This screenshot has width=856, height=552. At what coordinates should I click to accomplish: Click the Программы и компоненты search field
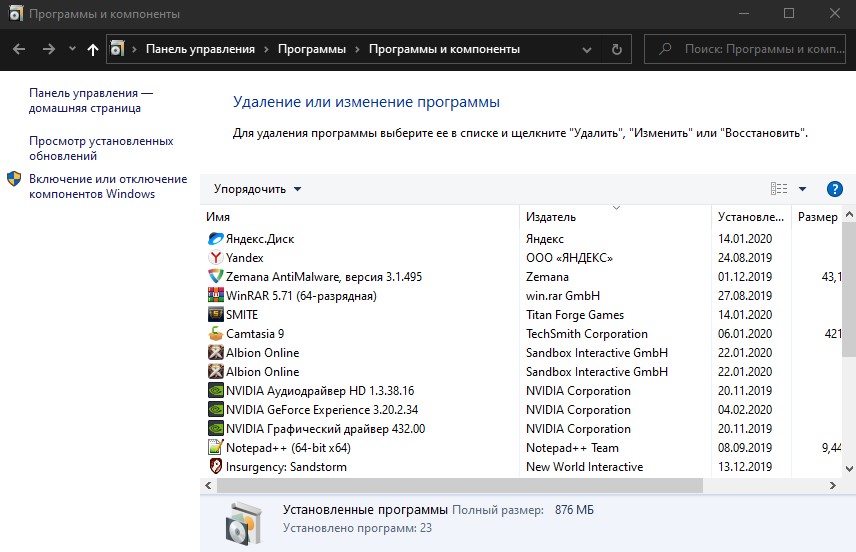(745, 49)
